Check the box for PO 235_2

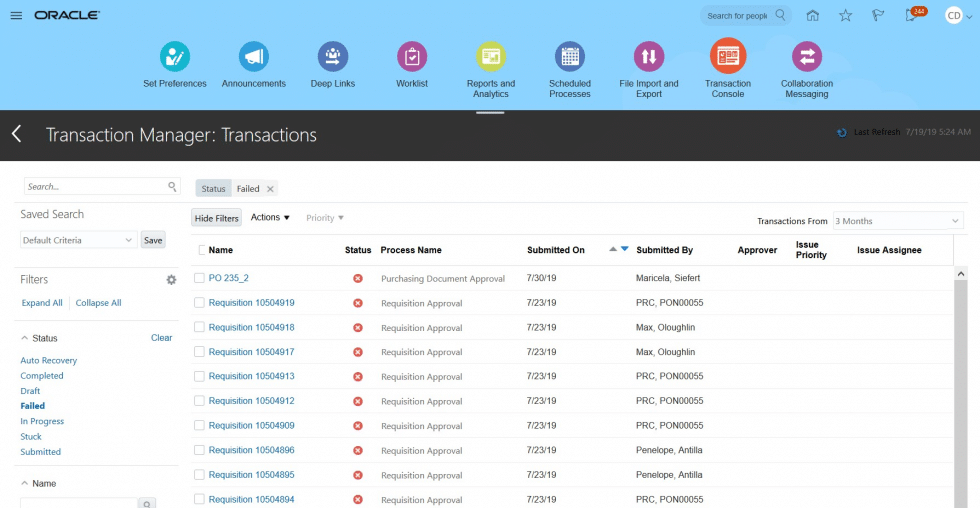(200, 278)
